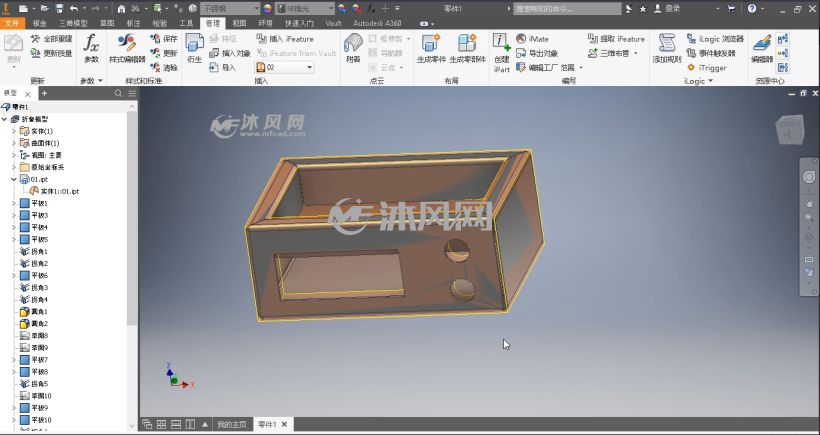Viewport: 820px width, 435px height.
Task: Switch to the 草图 (Sketch) tab
Action: click(107, 24)
